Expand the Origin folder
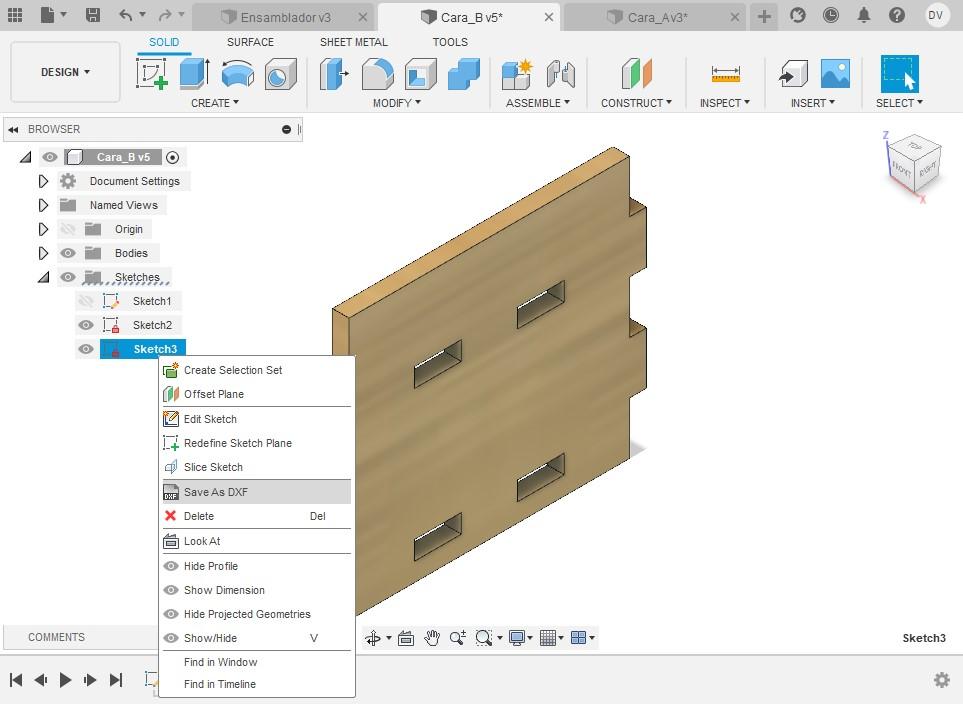963x704 pixels. [43, 229]
